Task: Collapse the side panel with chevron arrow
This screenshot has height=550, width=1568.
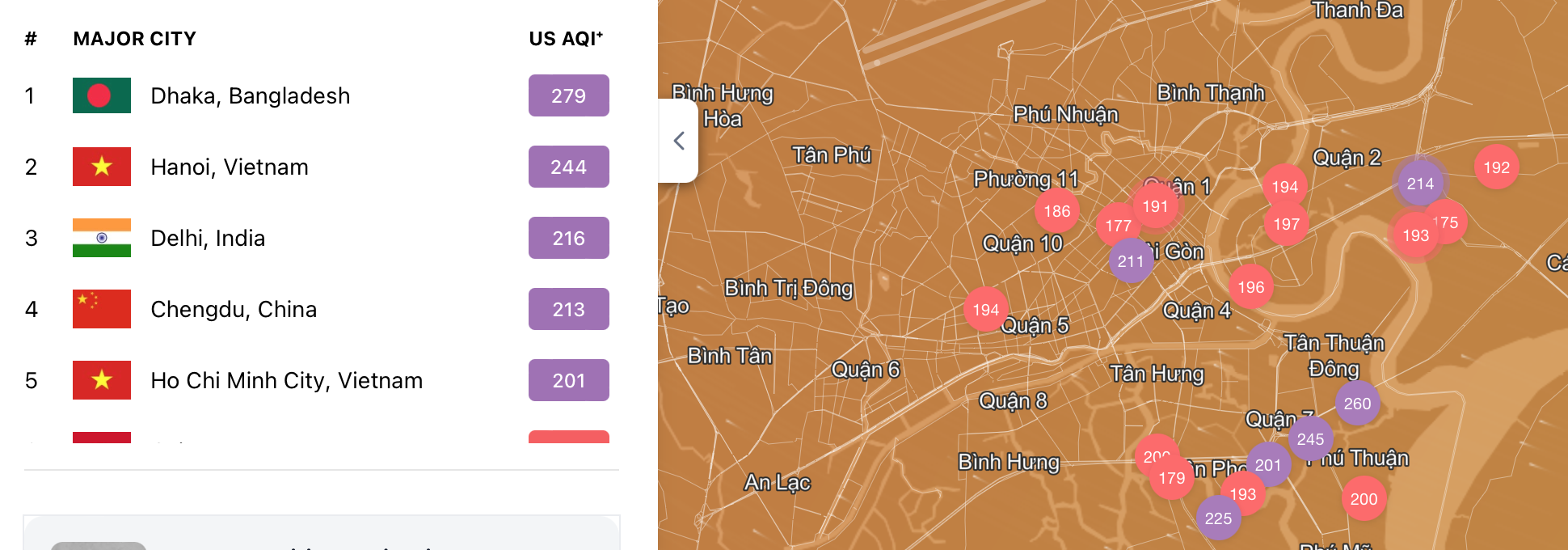Action: [679, 141]
